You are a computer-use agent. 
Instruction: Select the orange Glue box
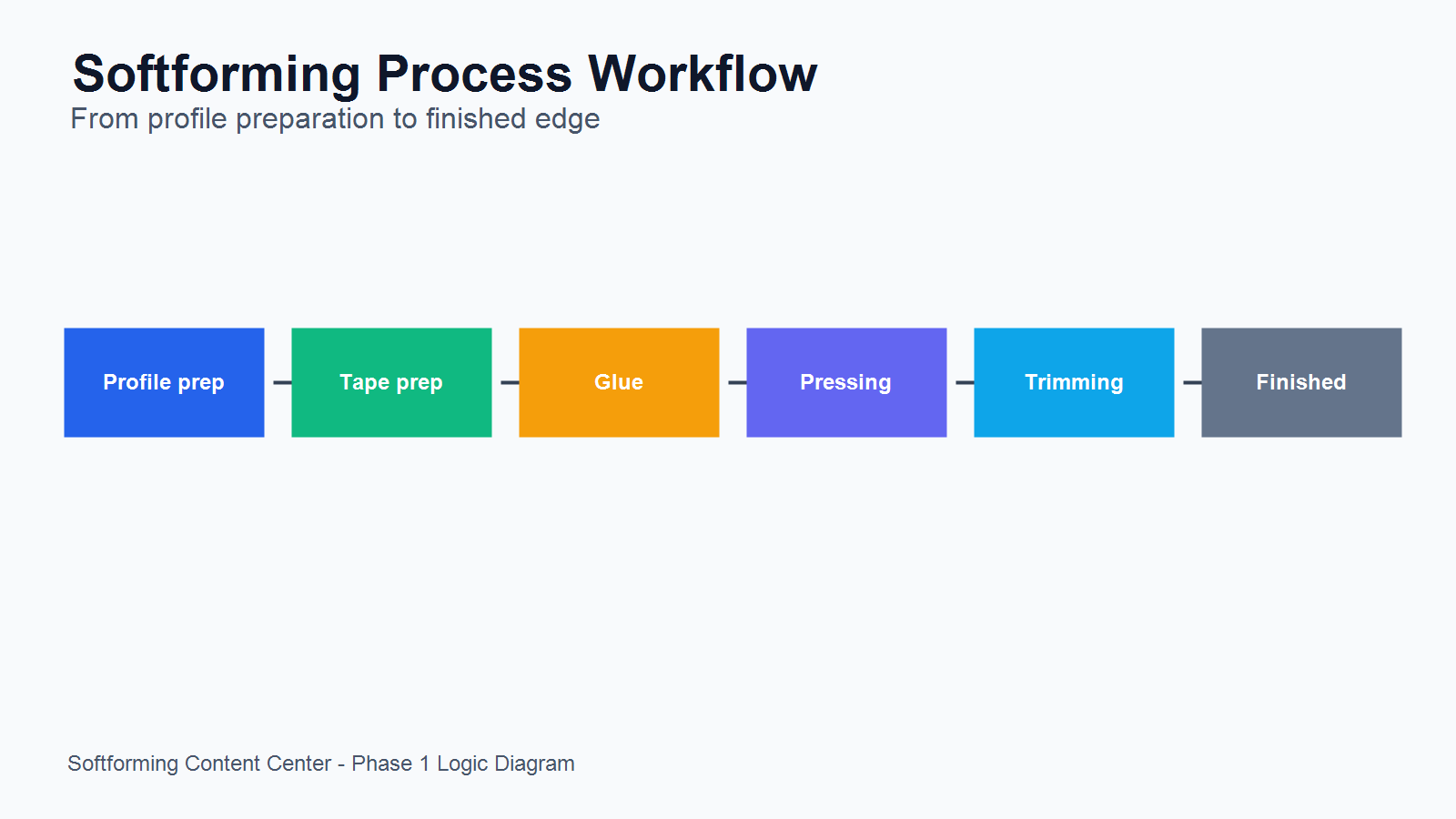(619, 382)
